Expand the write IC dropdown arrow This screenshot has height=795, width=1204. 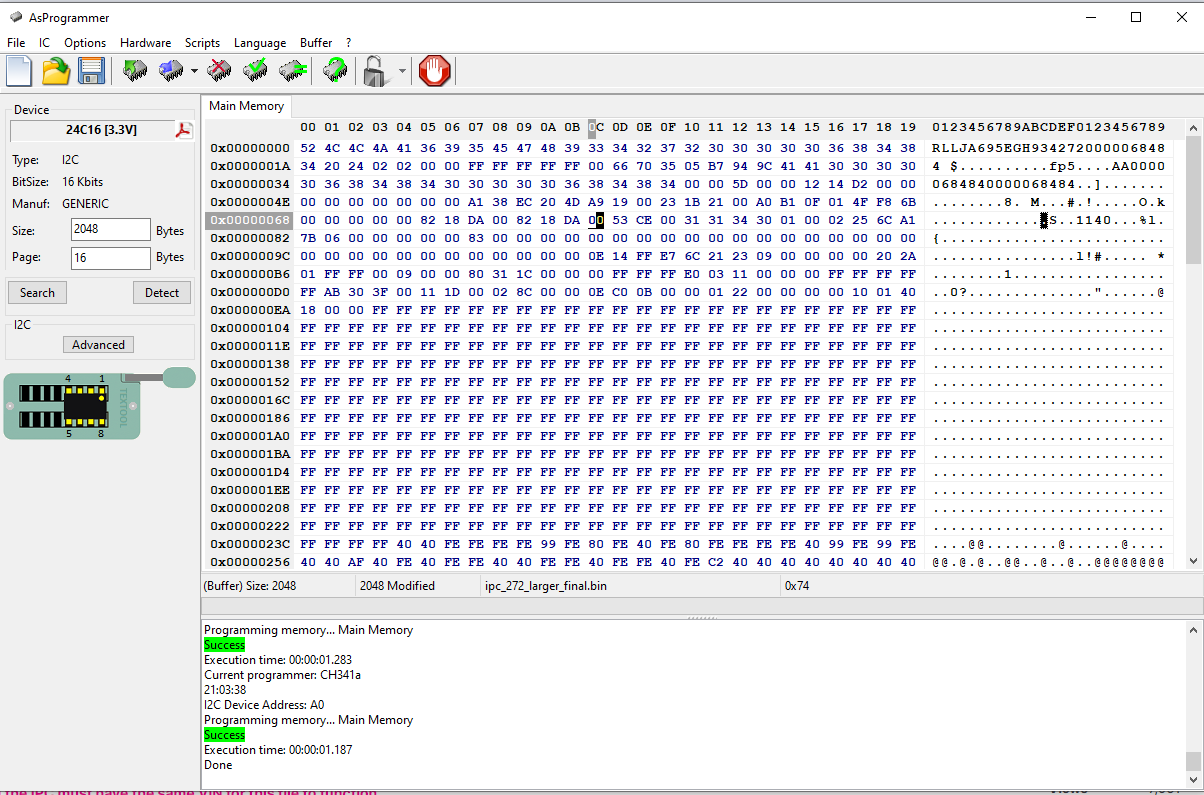pos(194,71)
